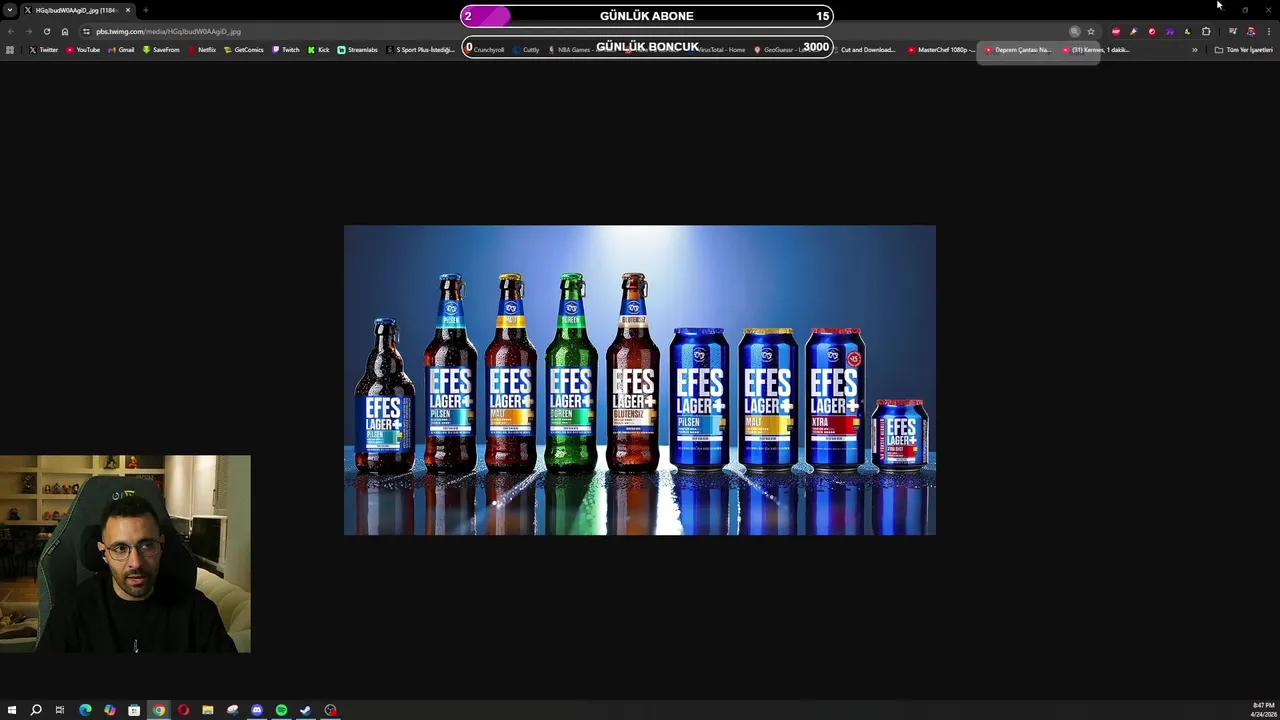Open the Twitch bookmark
Viewport: 1280px width, 720px height.
[286, 50]
